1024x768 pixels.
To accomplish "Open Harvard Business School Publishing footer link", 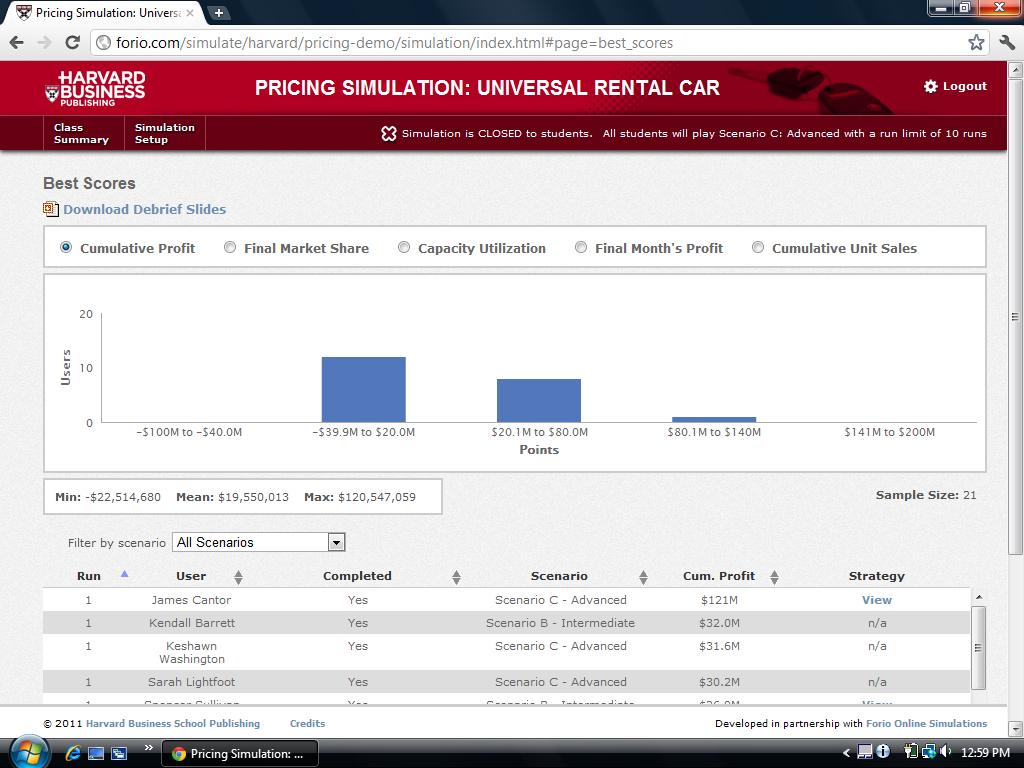I will click(173, 724).
